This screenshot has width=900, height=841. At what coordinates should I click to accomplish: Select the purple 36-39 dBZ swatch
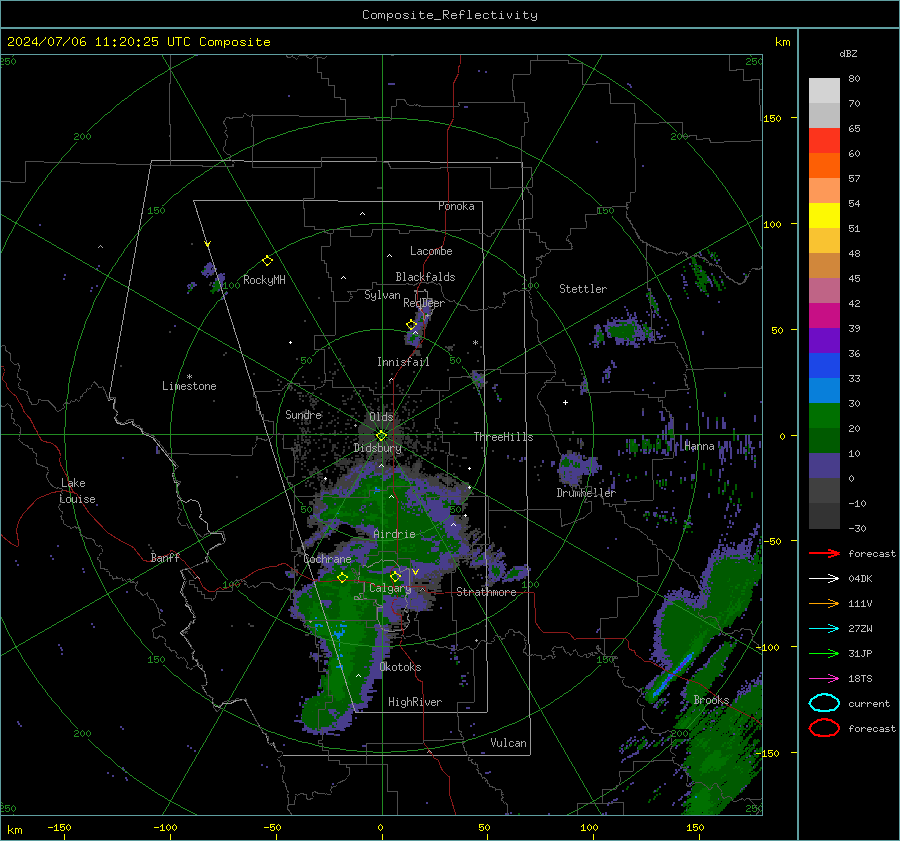[824, 341]
